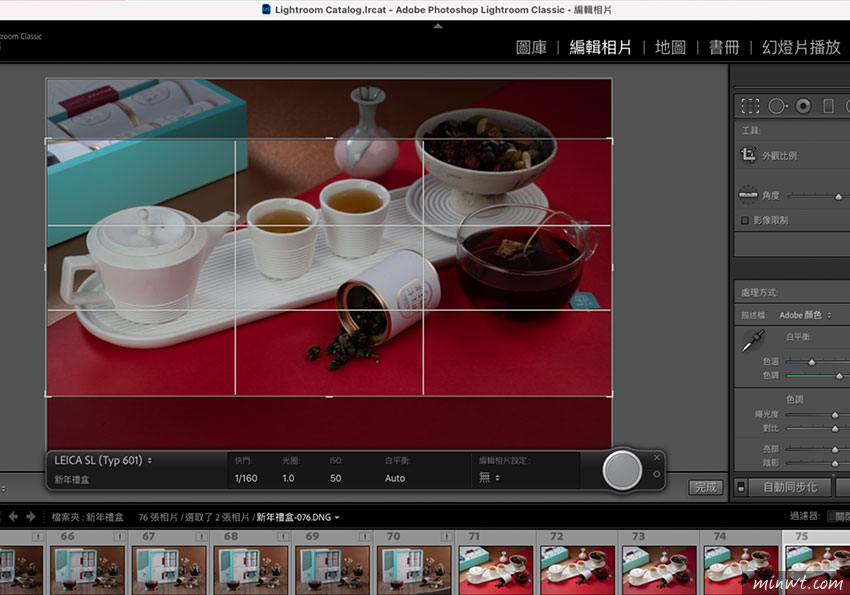
Task: Switch to the 圖庫 module
Action: click(531, 48)
